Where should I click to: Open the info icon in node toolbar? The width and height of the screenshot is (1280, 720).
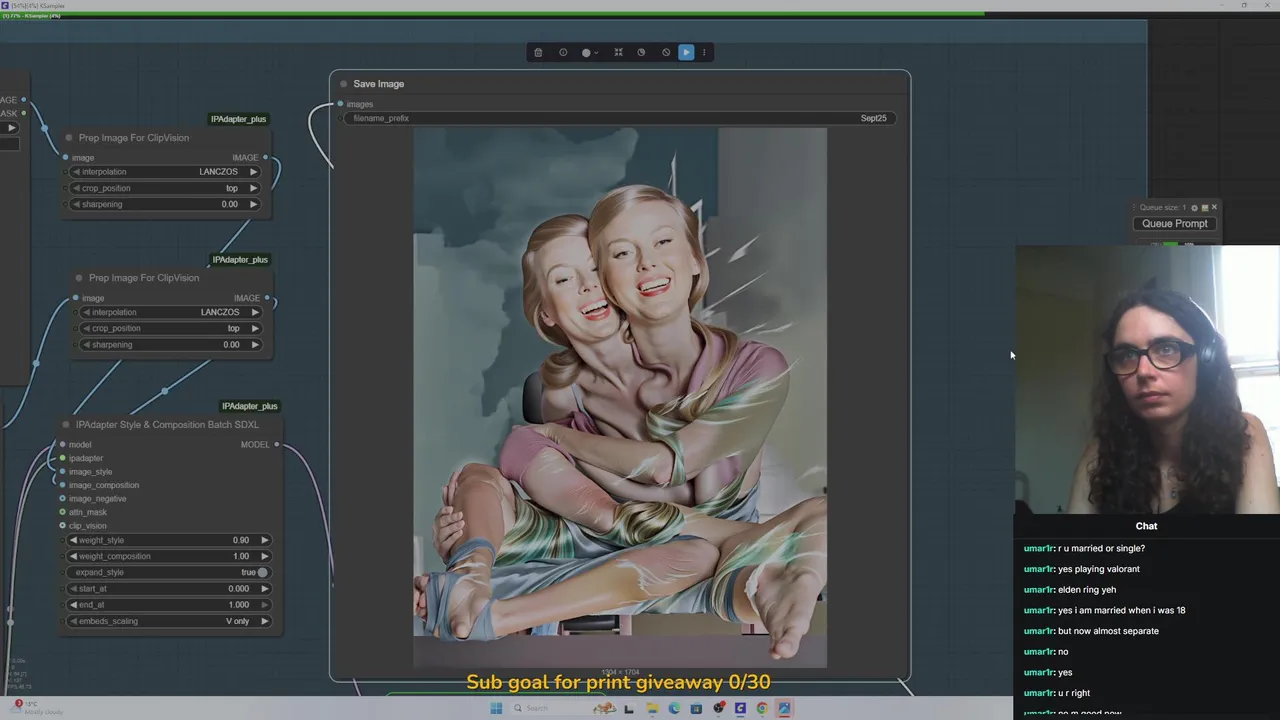click(563, 53)
